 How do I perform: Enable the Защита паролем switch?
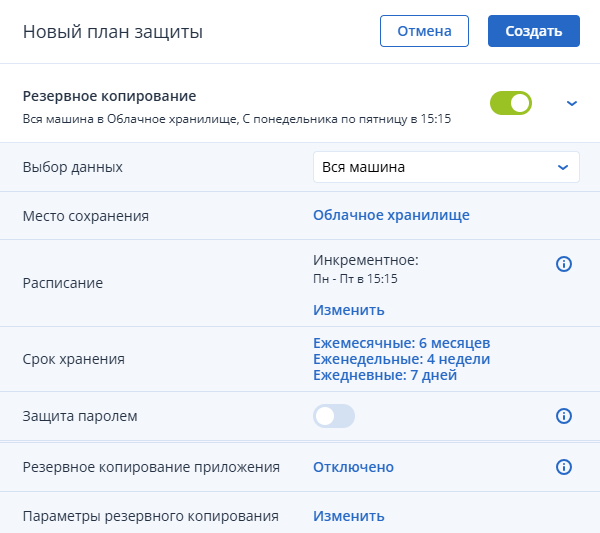tap(334, 416)
